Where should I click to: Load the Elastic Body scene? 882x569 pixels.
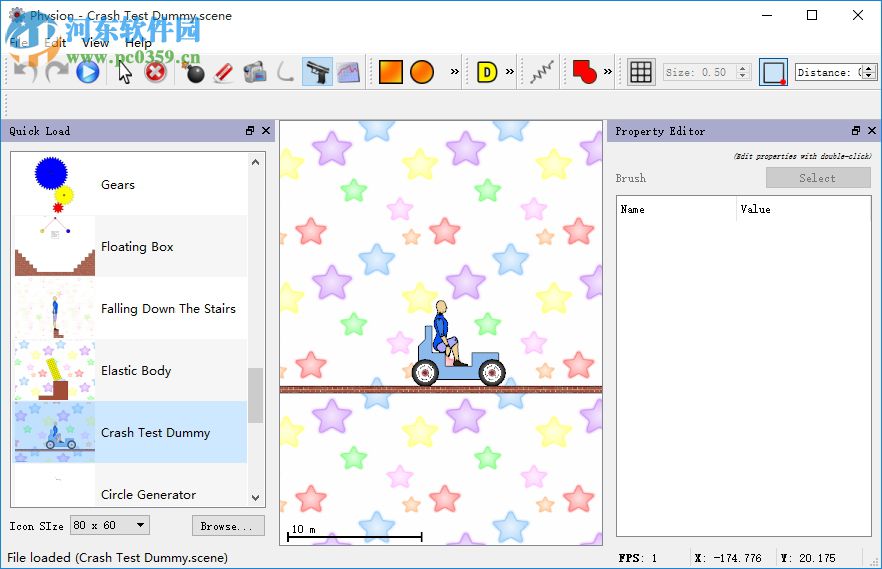130,370
